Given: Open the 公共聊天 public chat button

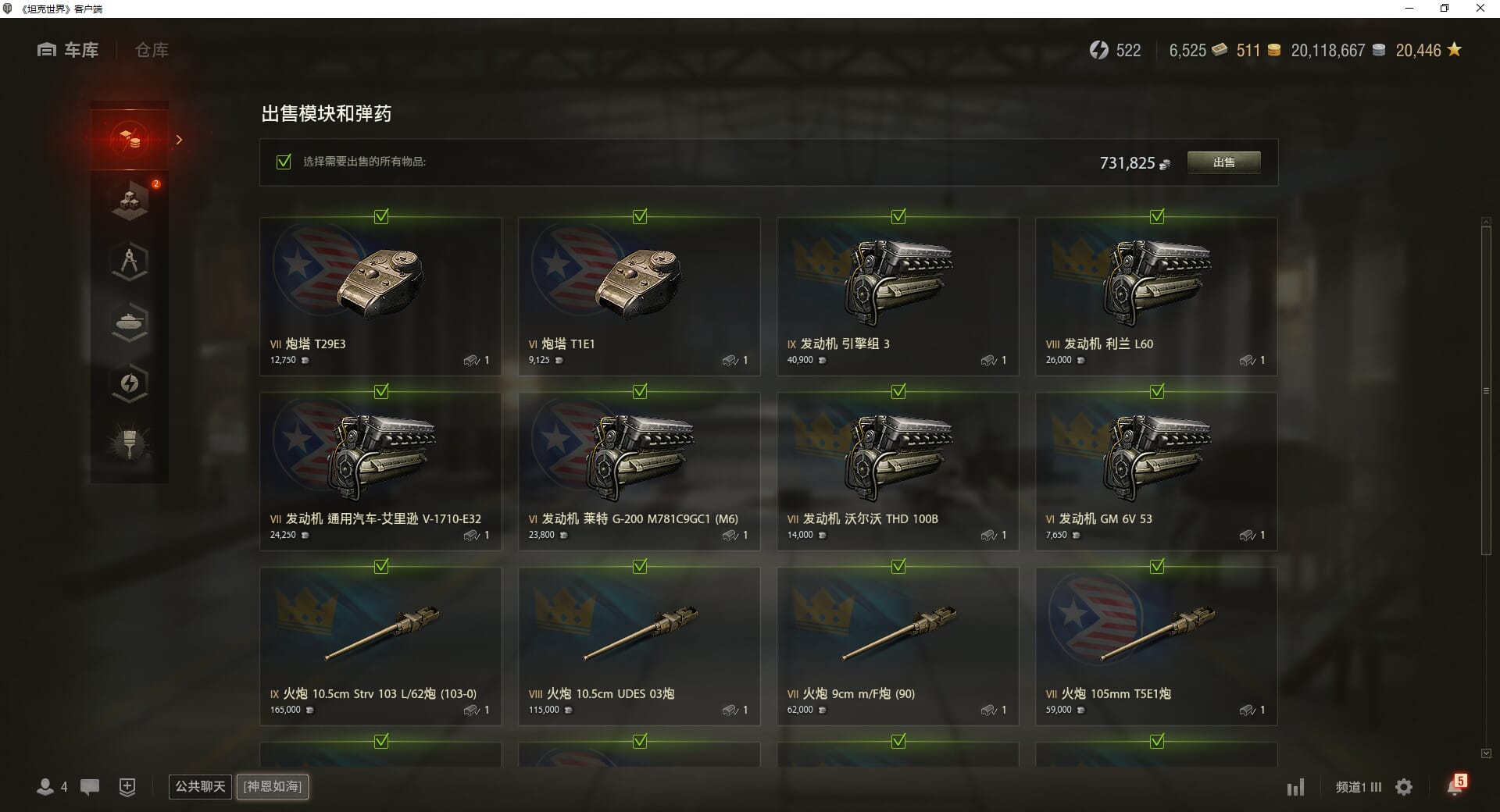Looking at the screenshot, I should (200, 786).
